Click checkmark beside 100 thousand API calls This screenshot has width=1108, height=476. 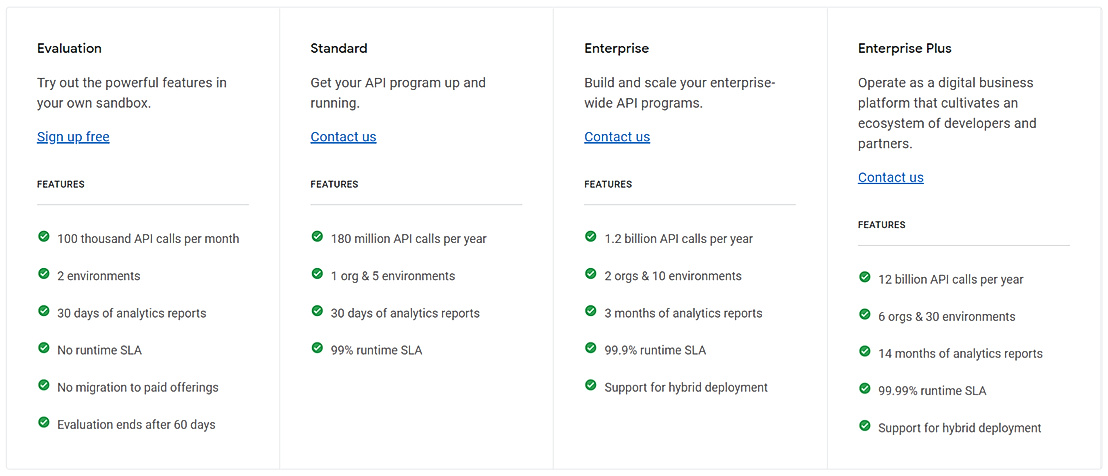44,237
